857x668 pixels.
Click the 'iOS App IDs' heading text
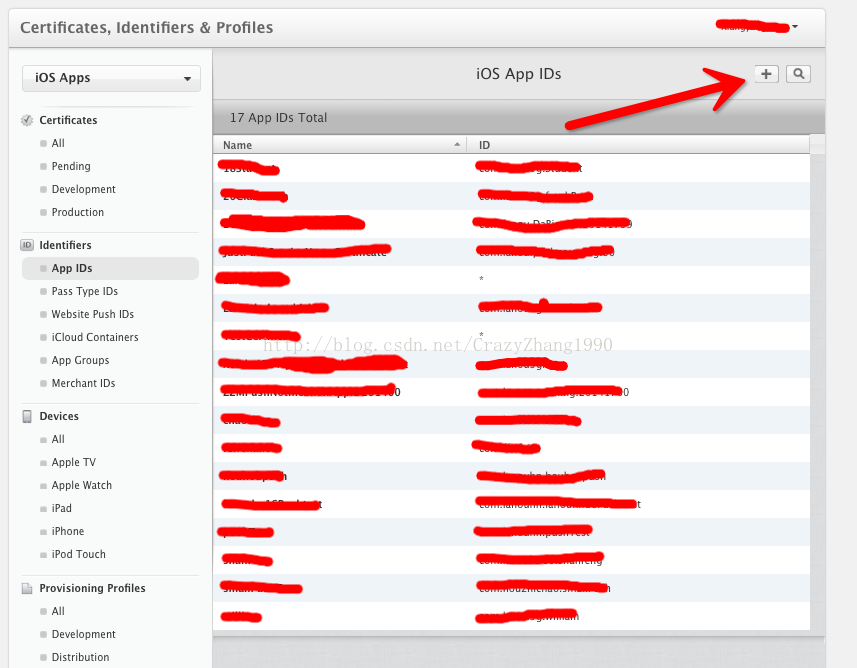[x=518, y=74]
